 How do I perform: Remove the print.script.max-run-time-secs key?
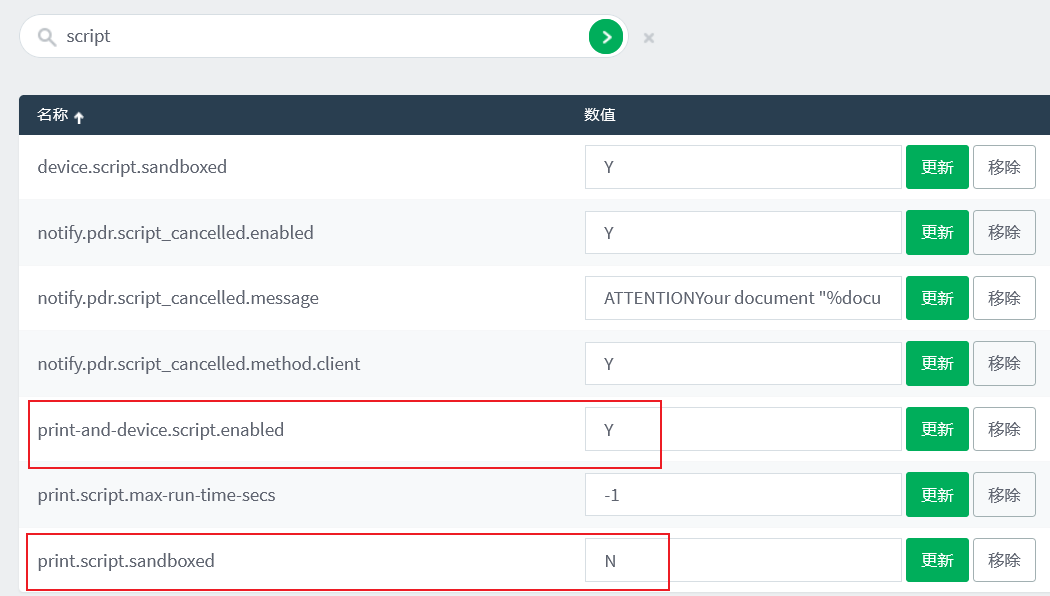tap(1004, 495)
